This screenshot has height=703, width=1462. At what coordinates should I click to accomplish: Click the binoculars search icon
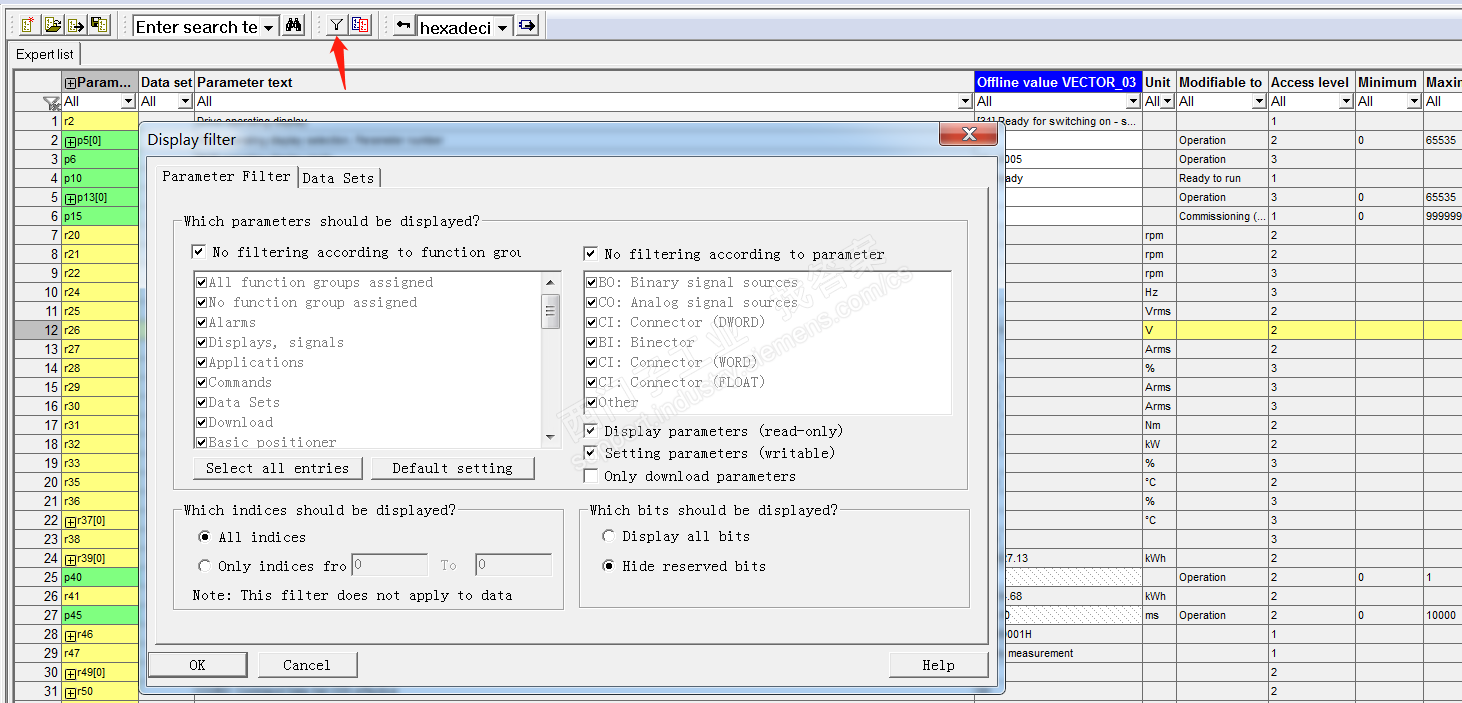coord(293,26)
